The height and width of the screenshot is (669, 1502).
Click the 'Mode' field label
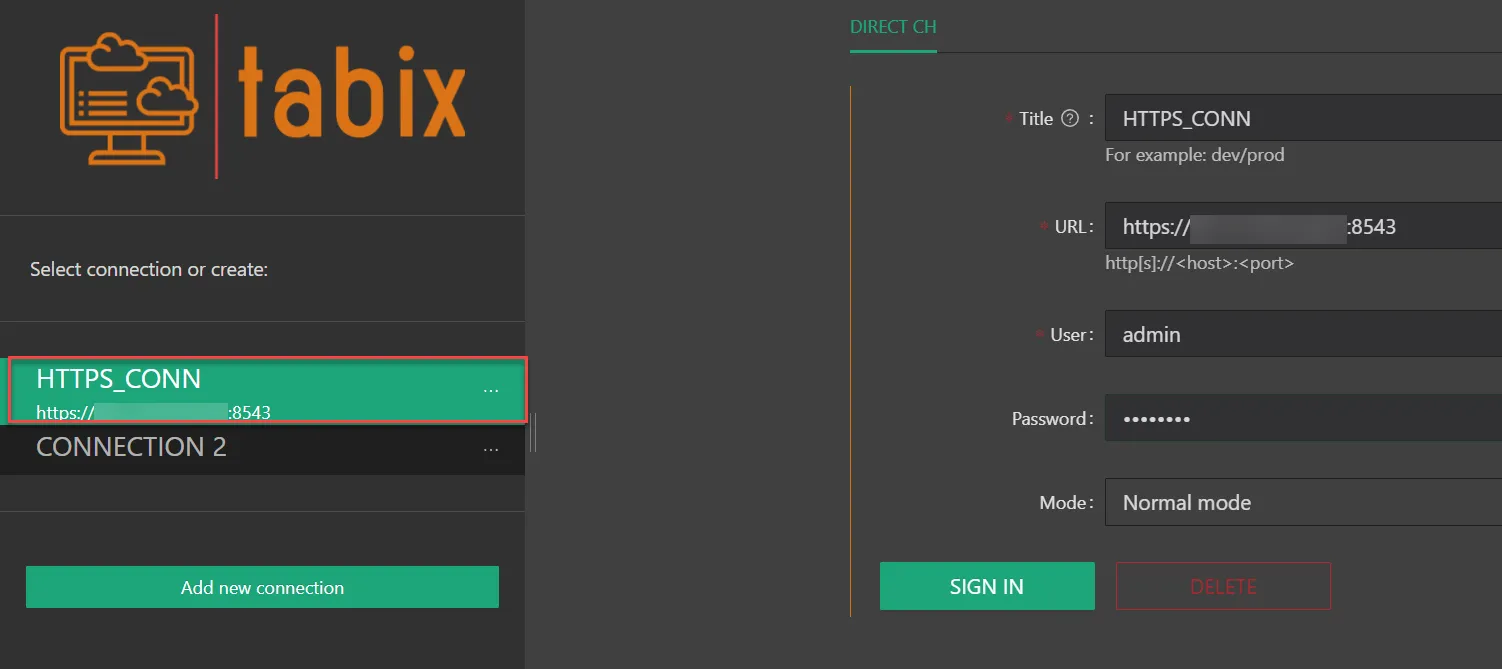pos(1063,503)
